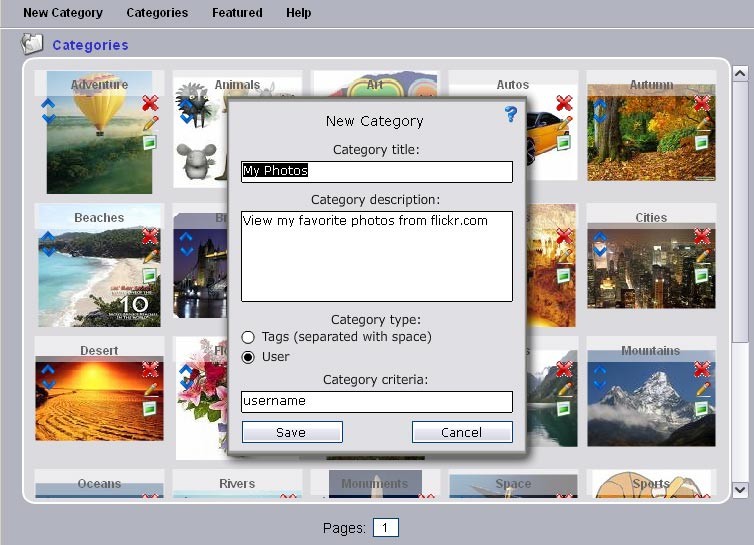
Task: Open the Help menu item
Action: click(x=299, y=13)
